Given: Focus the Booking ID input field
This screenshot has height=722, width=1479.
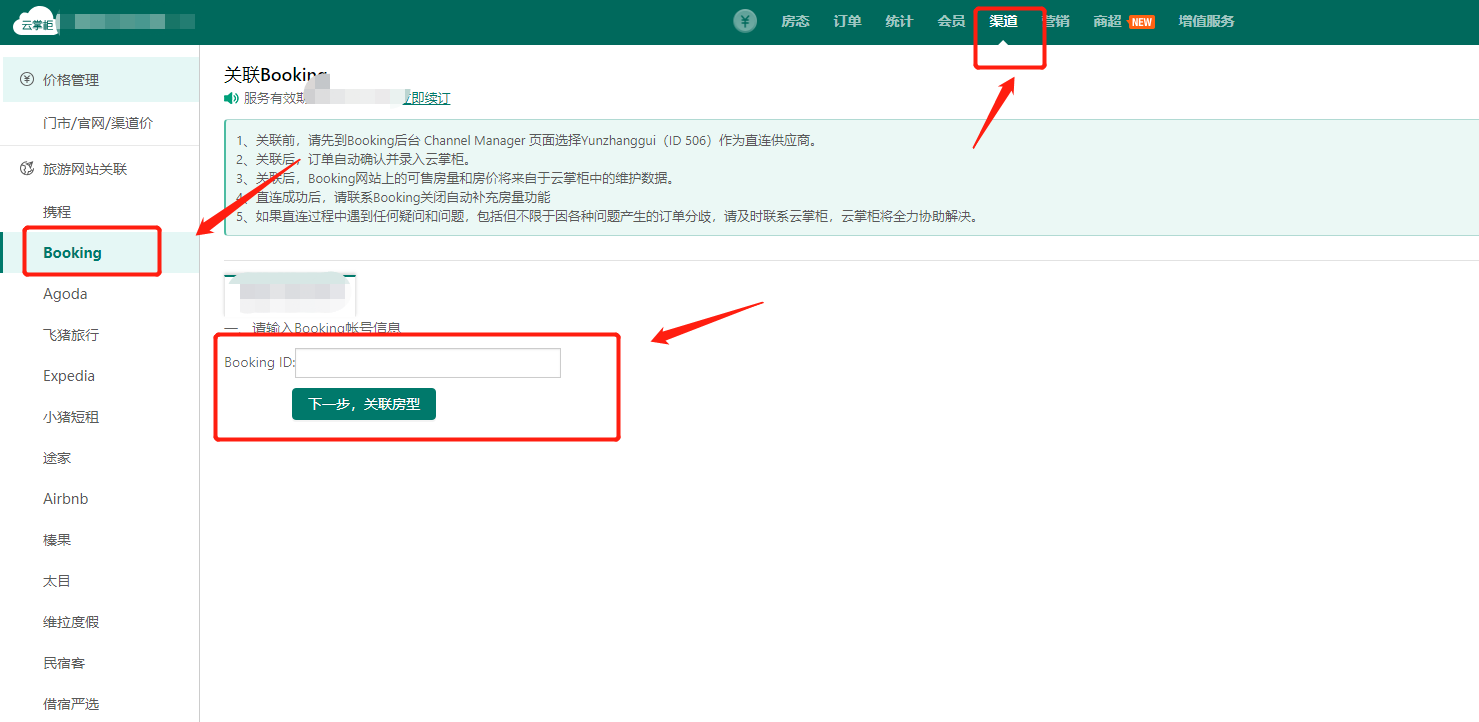Looking at the screenshot, I should [x=428, y=363].
